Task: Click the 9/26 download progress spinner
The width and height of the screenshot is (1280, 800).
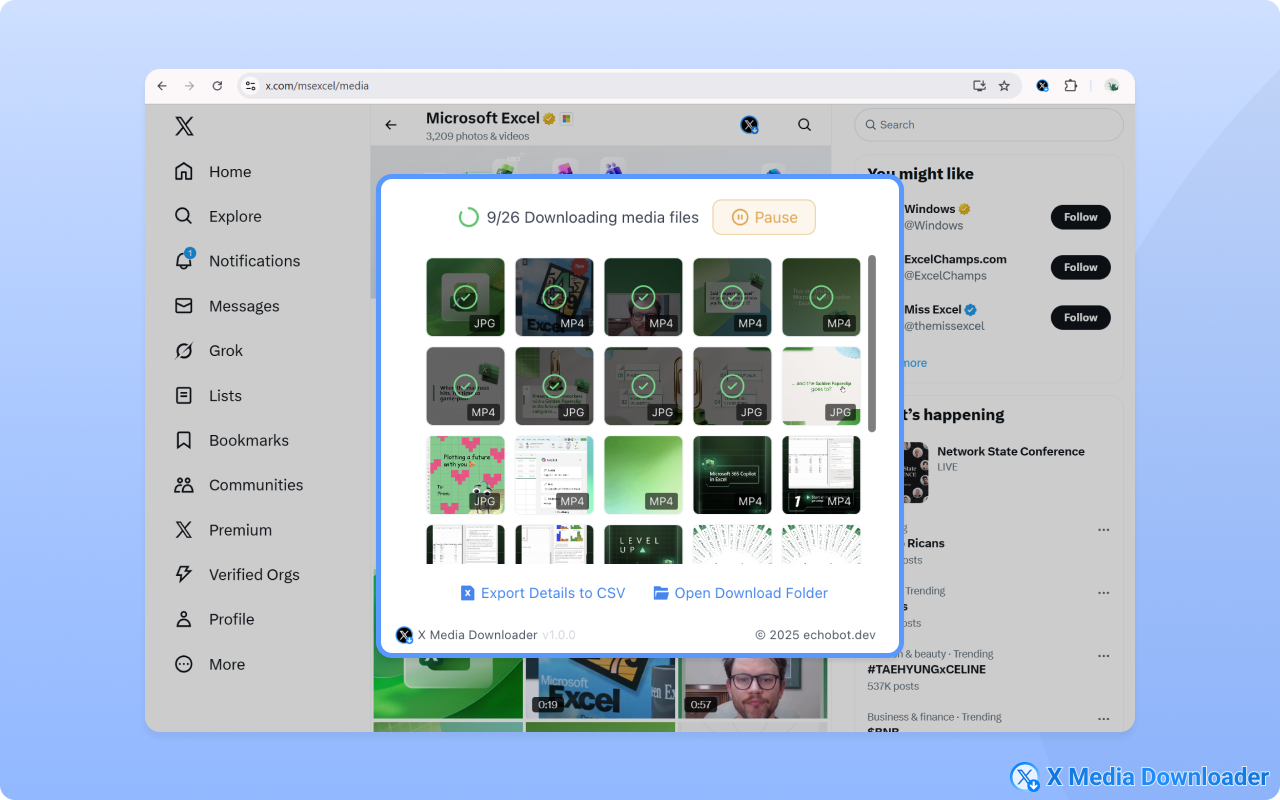Action: 466,217
